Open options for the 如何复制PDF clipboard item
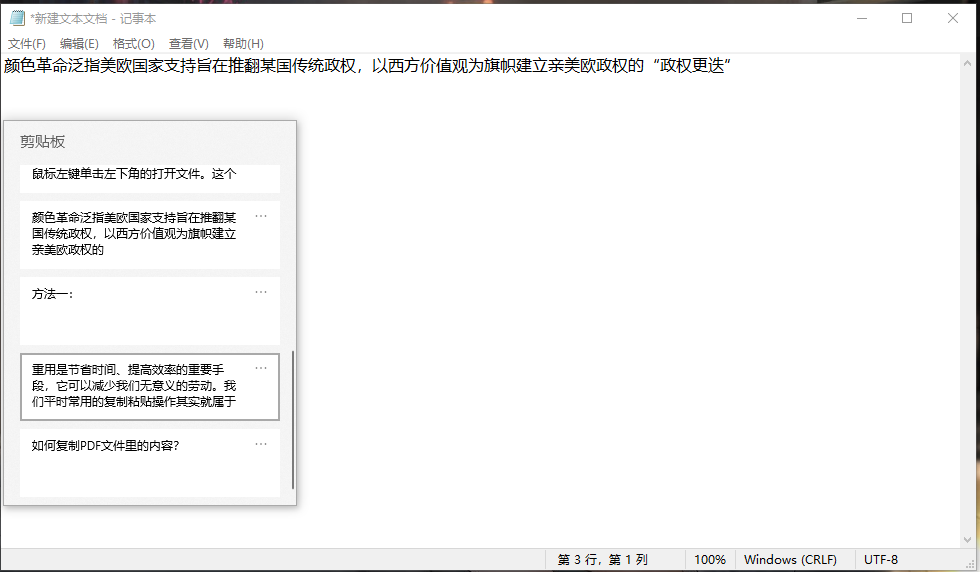The height and width of the screenshot is (572, 980). pos(261,444)
